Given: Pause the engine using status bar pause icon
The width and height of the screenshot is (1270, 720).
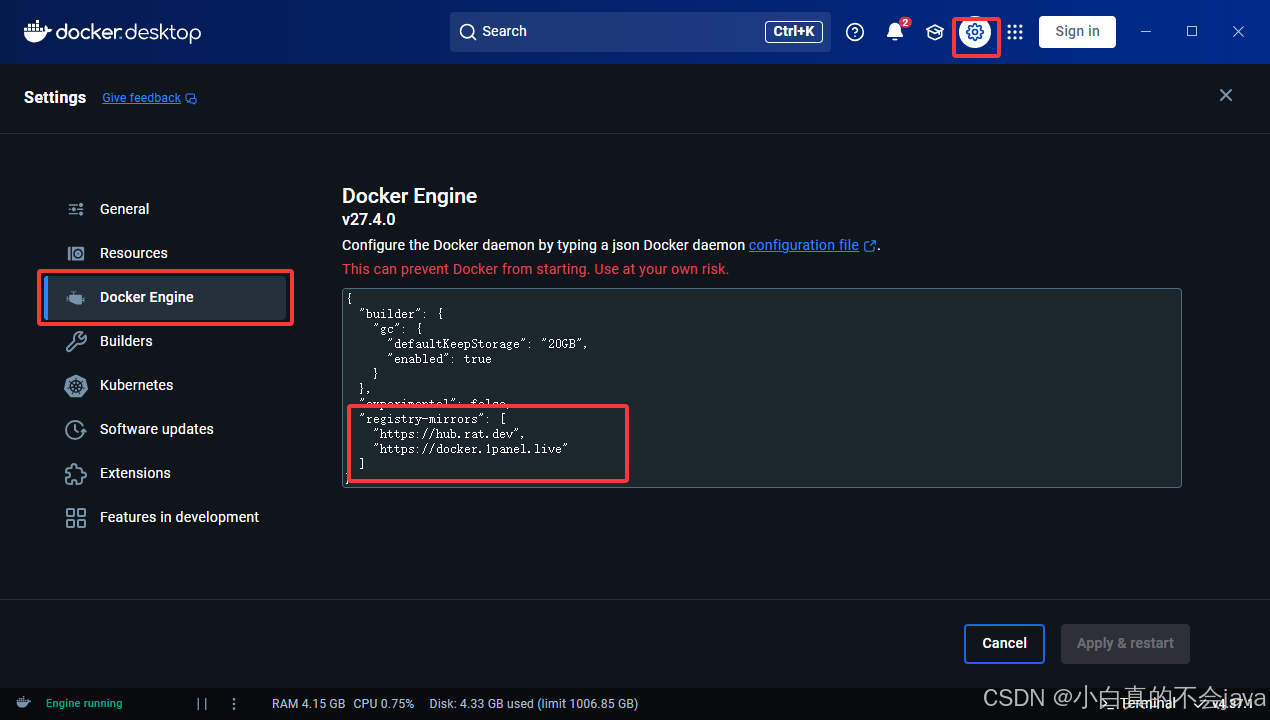Looking at the screenshot, I should 202,704.
